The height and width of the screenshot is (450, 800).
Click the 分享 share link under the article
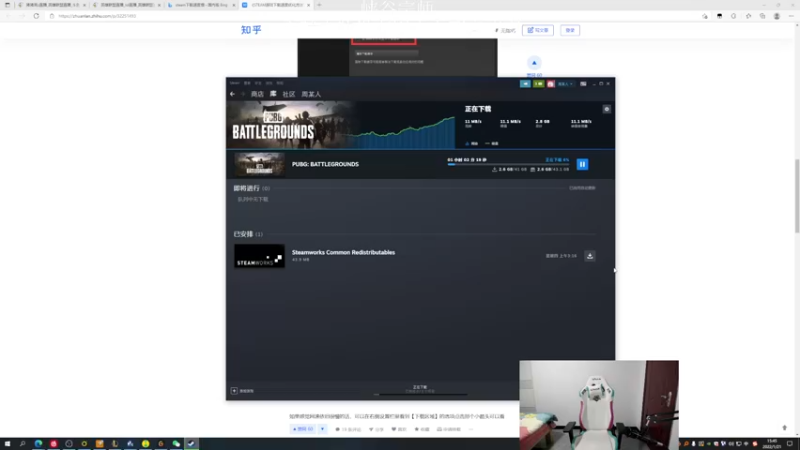377,430
